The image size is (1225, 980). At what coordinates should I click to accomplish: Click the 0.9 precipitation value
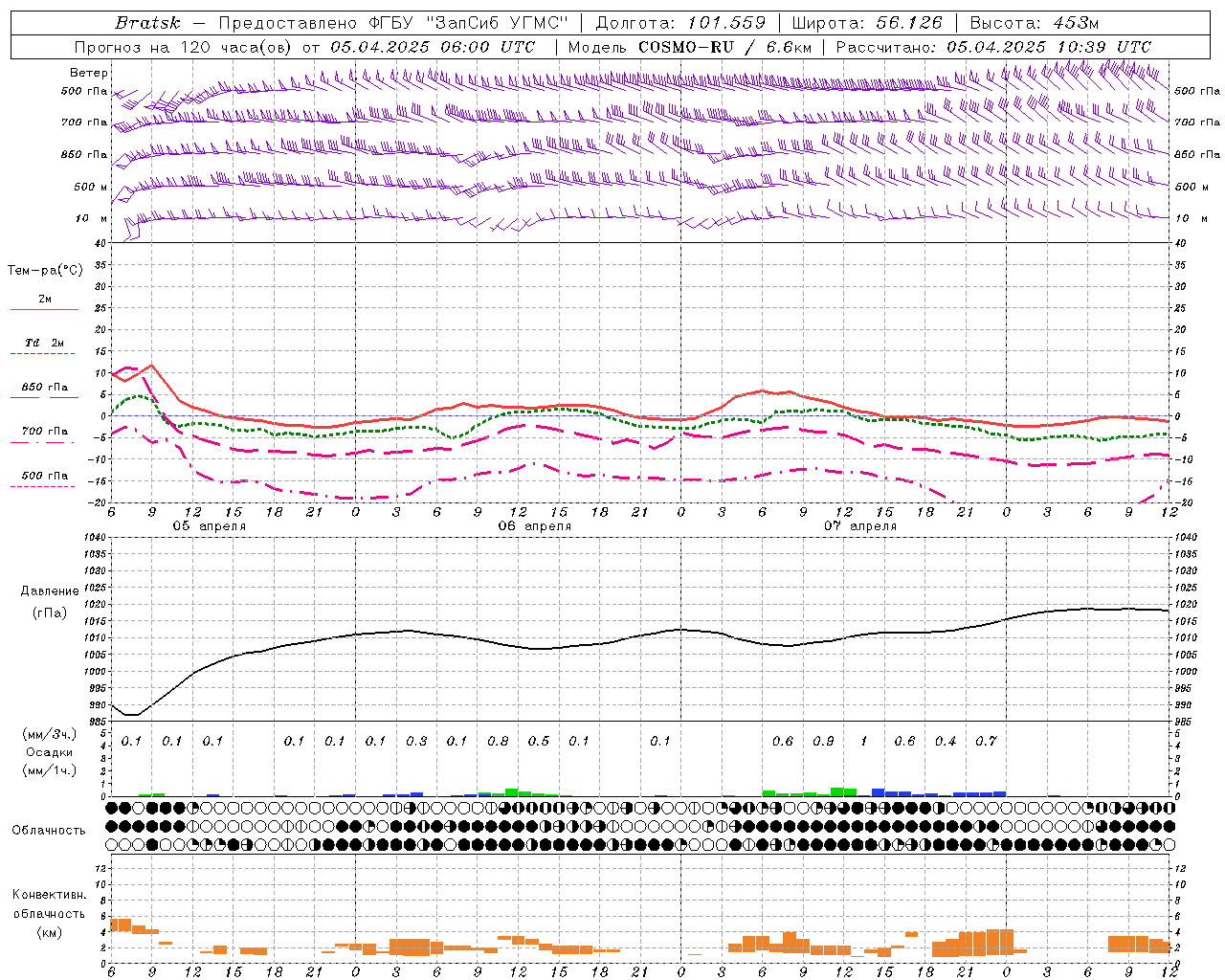click(x=823, y=742)
